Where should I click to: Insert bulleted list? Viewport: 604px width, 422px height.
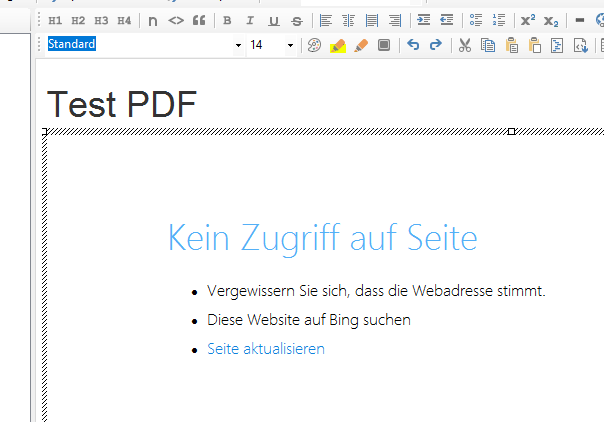[x=476, y=20]
